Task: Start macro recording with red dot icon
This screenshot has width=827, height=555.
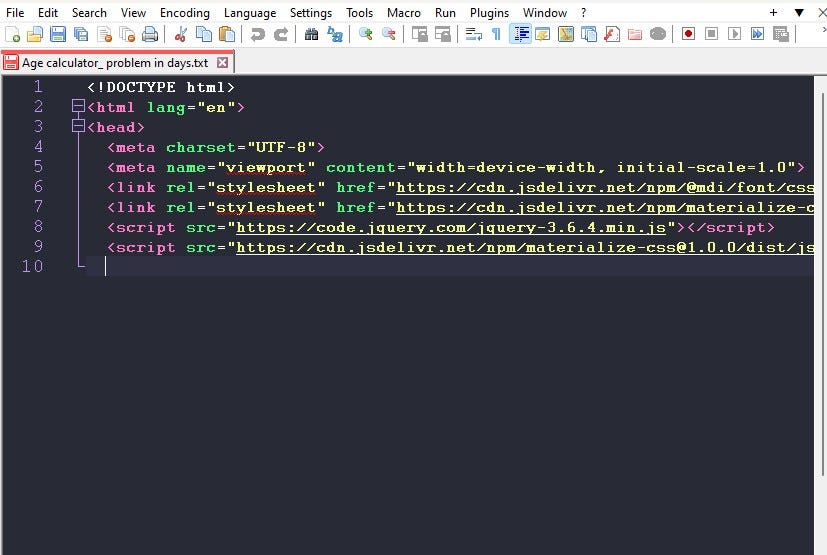Action: pyautogui.click(x=688, y=34)
